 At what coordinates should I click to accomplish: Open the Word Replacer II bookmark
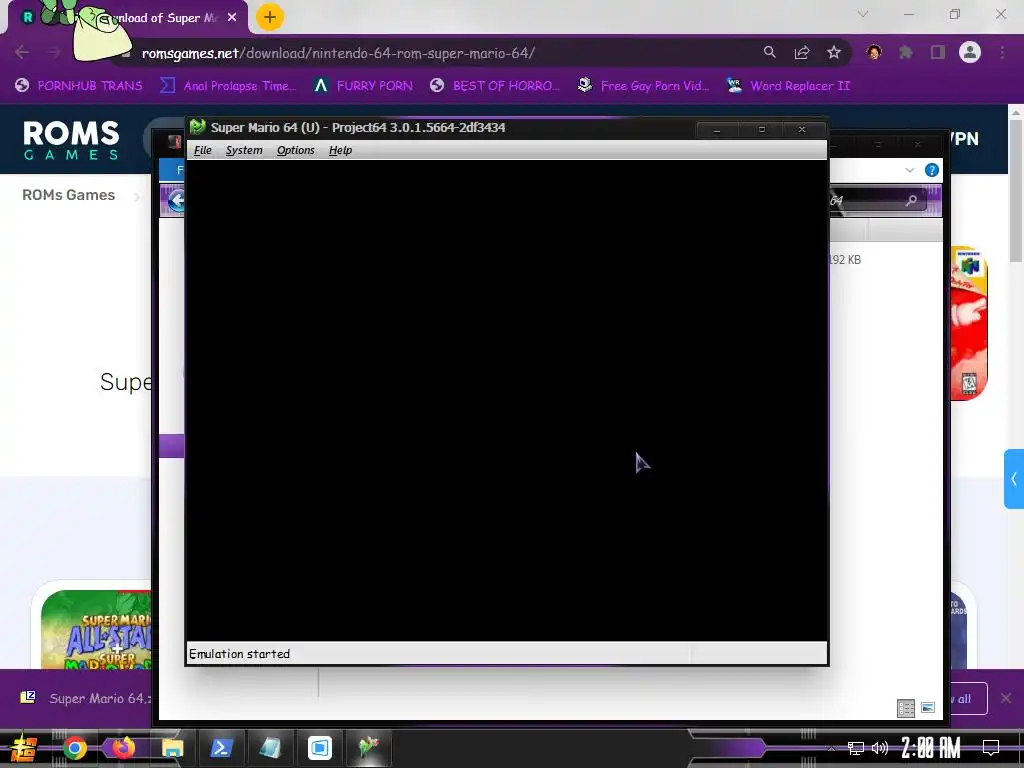(788, 86)
